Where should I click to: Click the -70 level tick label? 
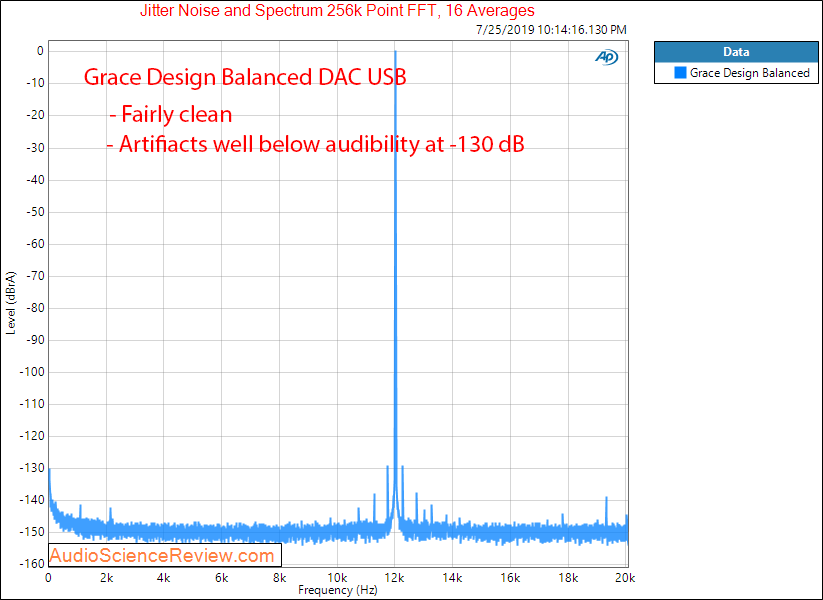coord(34,276)
